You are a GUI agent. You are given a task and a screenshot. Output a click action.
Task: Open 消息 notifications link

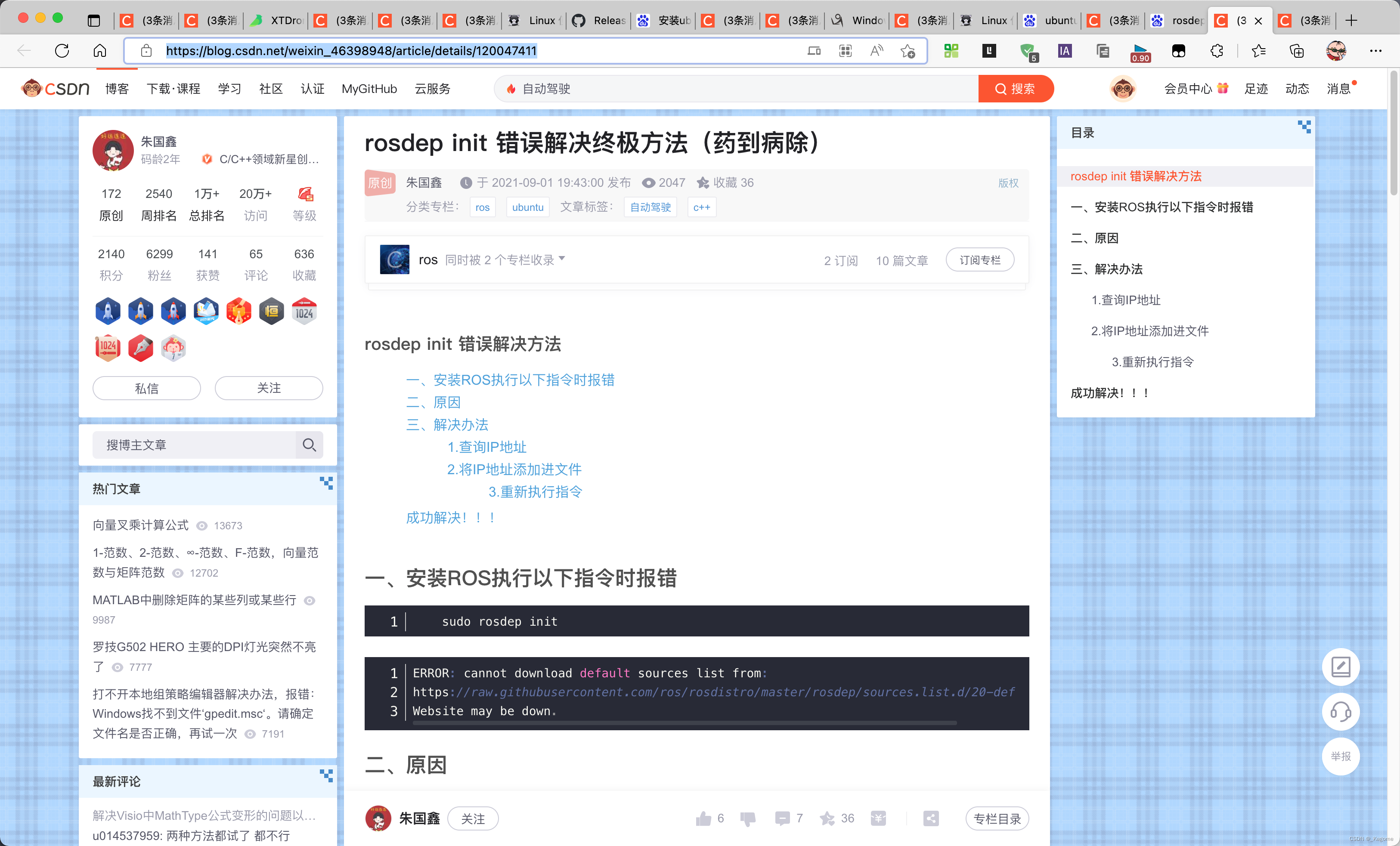pos(1338,89)
